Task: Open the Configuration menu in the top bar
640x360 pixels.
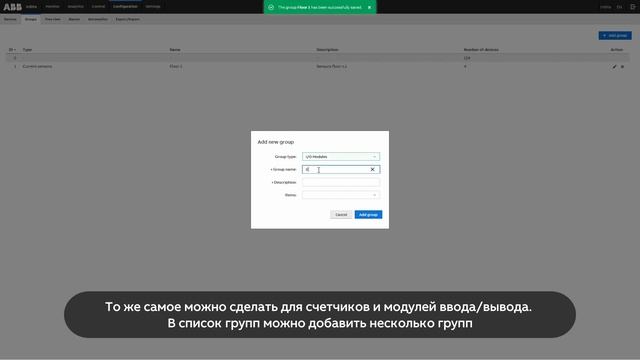Action: (x=125, y=7)
